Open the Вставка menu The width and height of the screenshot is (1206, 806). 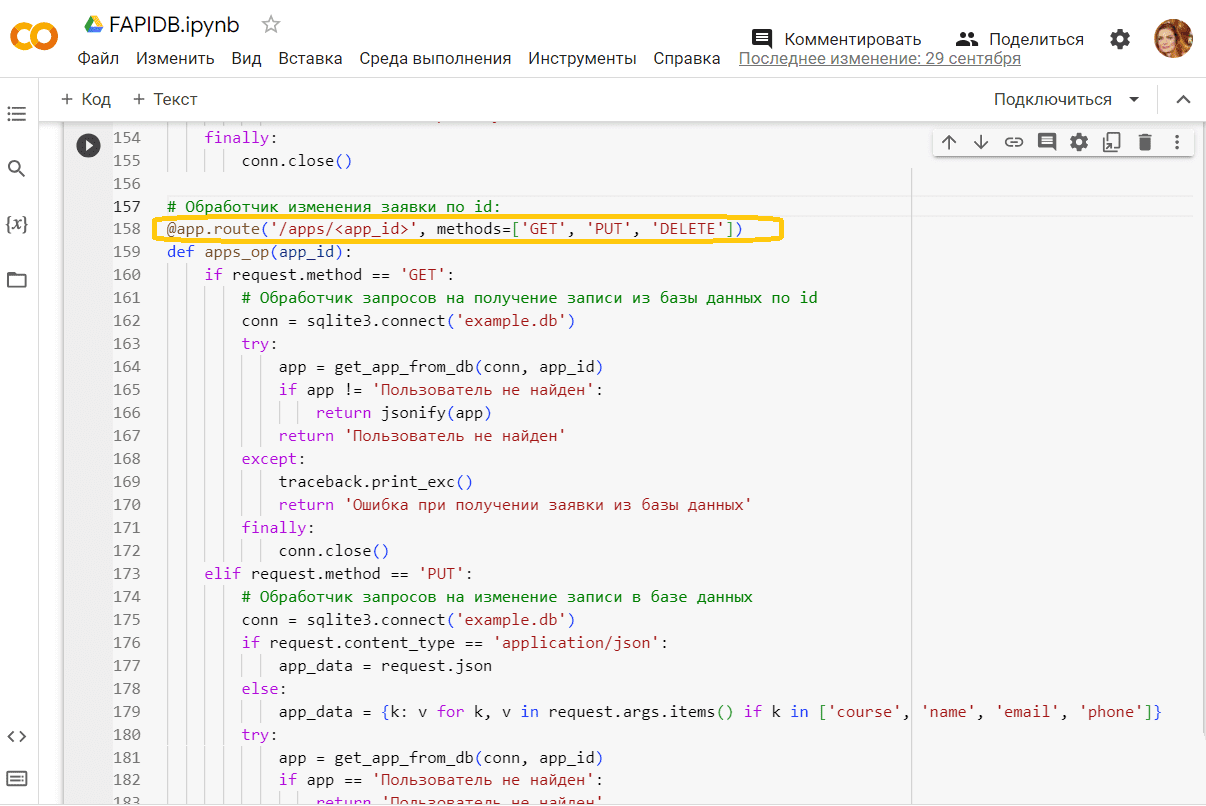pos(310,58)
